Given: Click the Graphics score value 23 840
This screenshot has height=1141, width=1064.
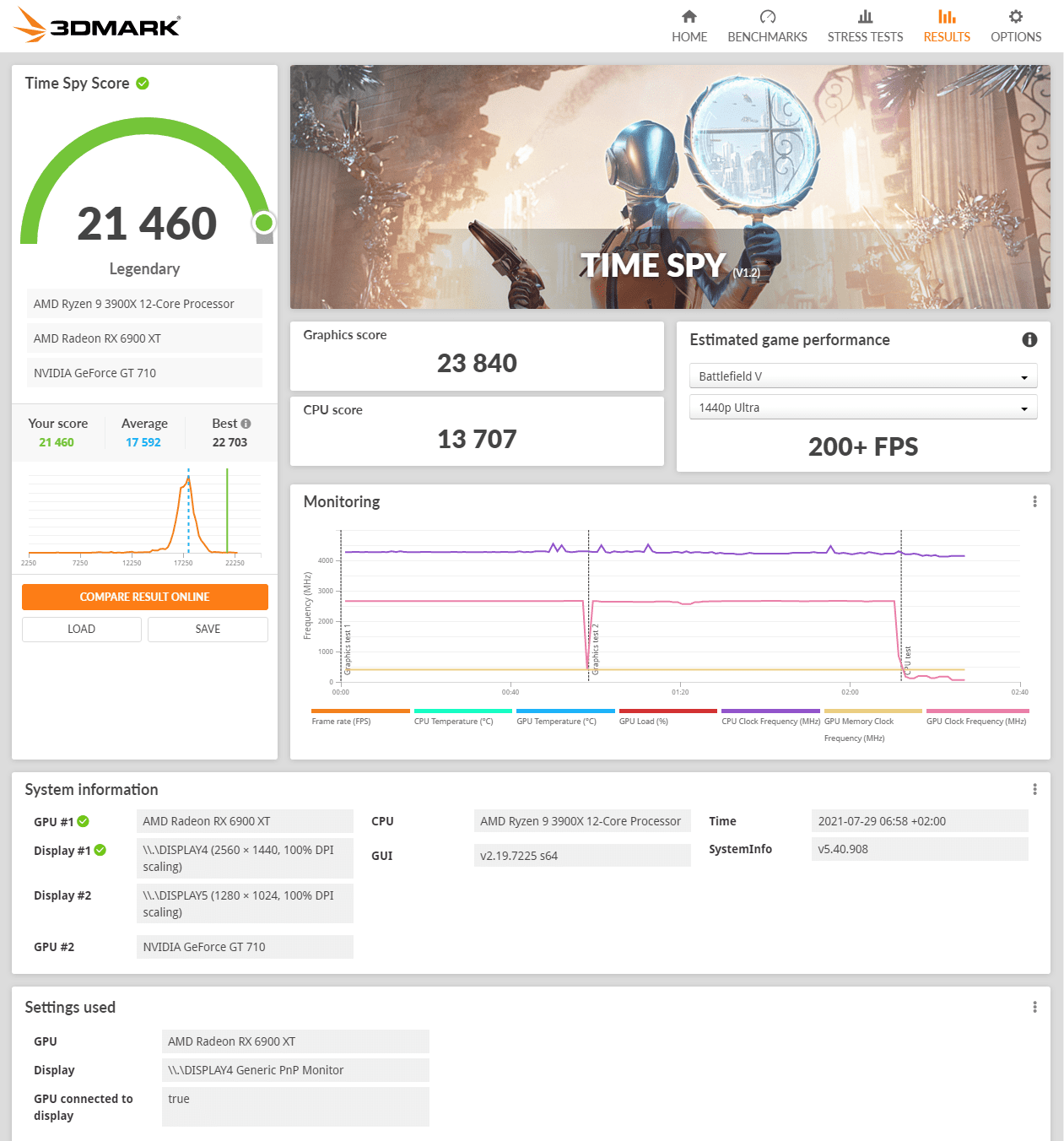Looking at the screenshot, I should click(x=477, y=363).
